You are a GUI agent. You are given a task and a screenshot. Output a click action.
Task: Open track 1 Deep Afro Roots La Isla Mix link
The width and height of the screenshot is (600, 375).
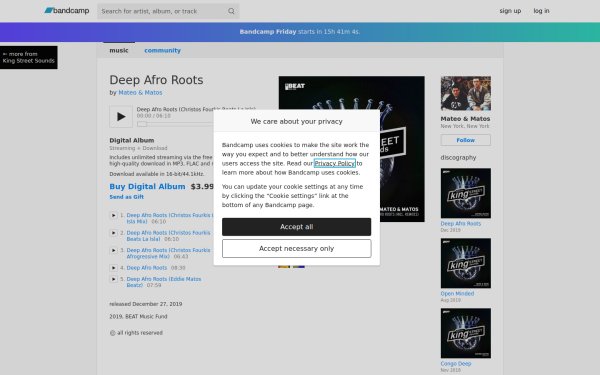170,218
